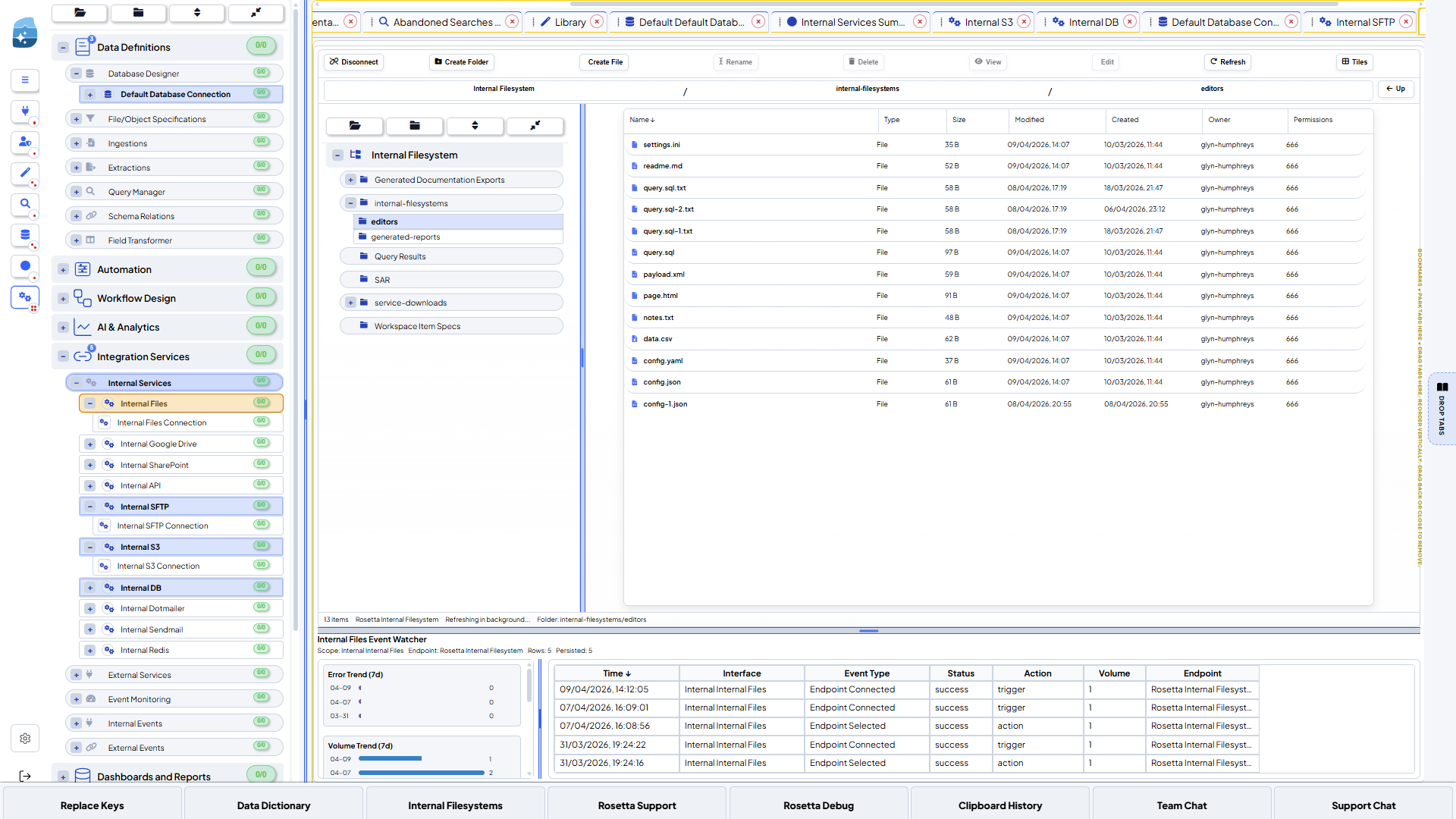This screenshot has width=1456, height=819.
Task: Expand the Internal API tree node
Action: tap(90, 485)
